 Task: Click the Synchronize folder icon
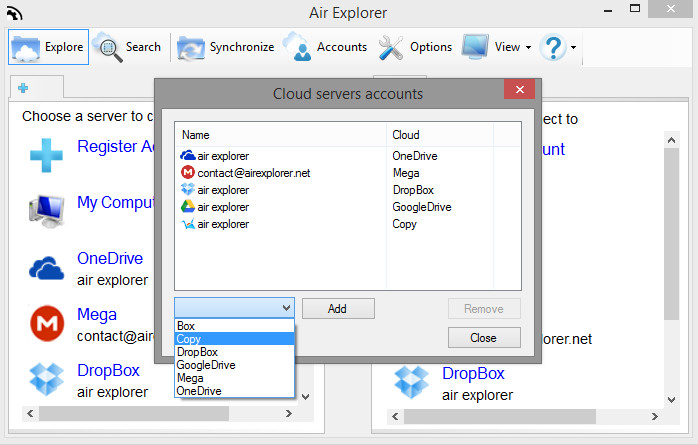191,48
